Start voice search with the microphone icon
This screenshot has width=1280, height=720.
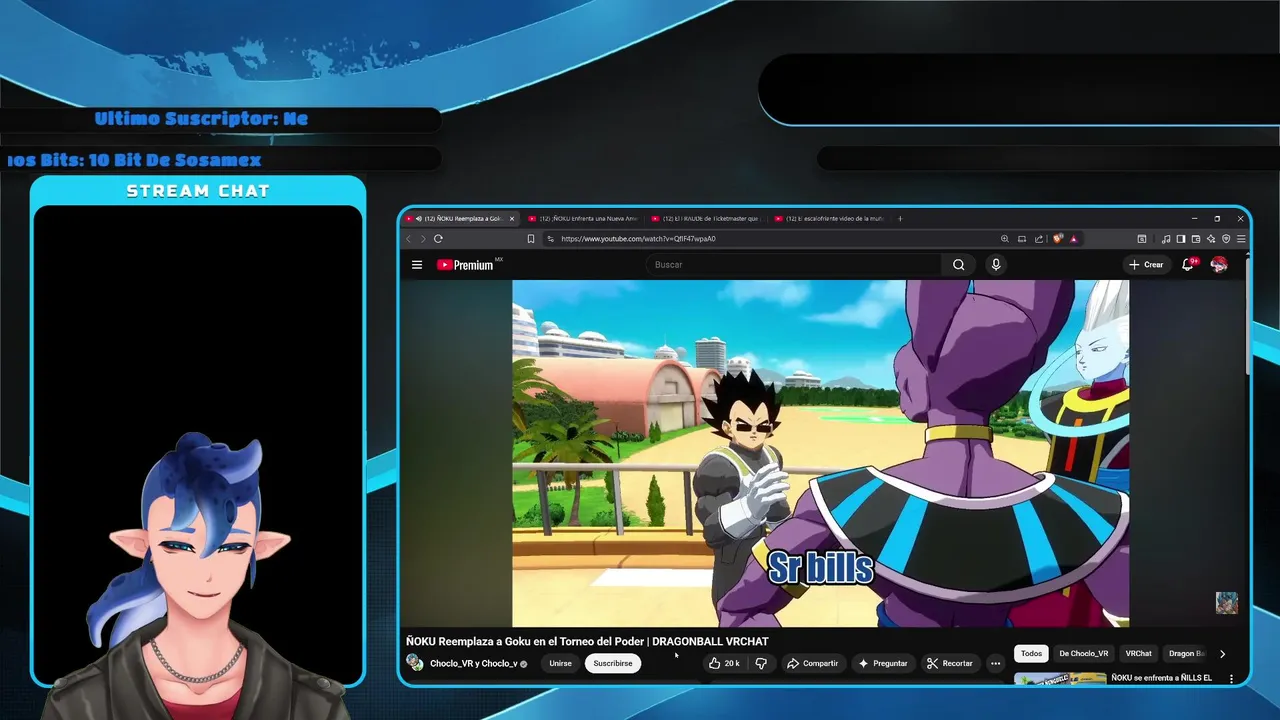coord(995,265)
